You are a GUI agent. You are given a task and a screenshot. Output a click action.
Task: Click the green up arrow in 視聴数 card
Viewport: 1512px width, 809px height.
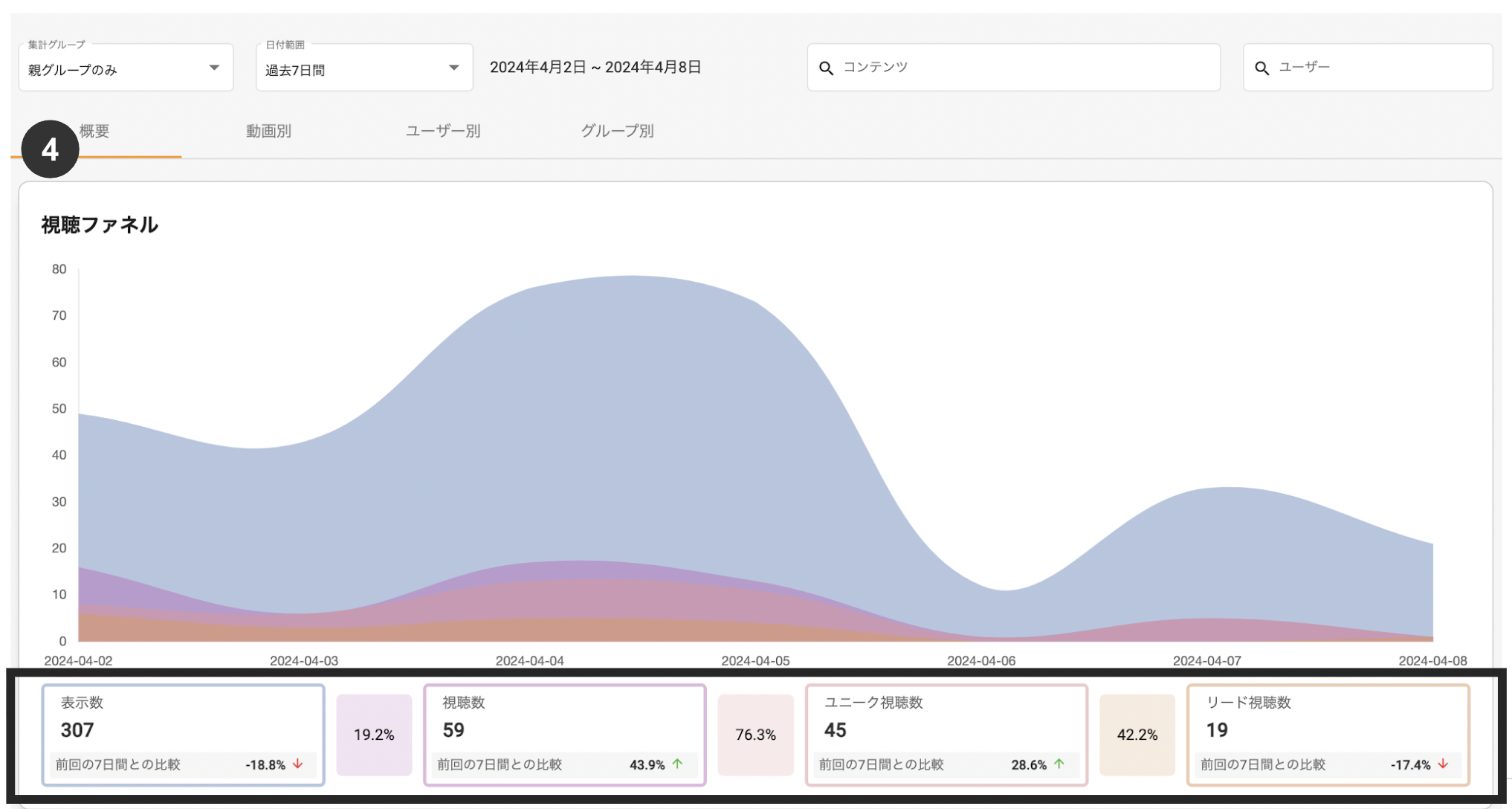(x=677, y=764)
